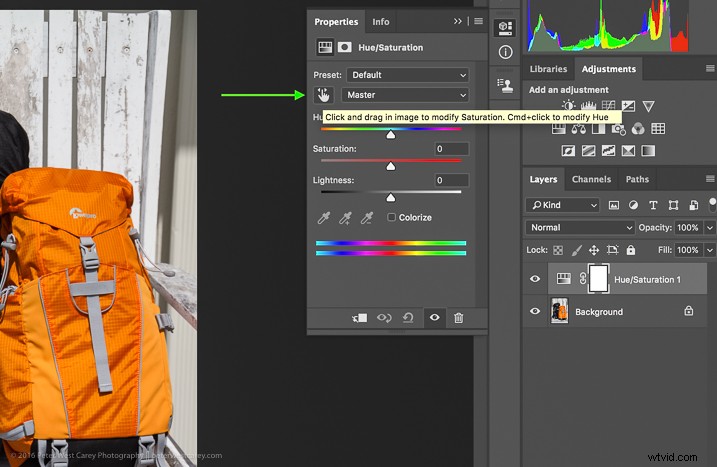Reset adjustment to defaults arrow icon
The width and height of the screenshot is (717, 467).
408,317
